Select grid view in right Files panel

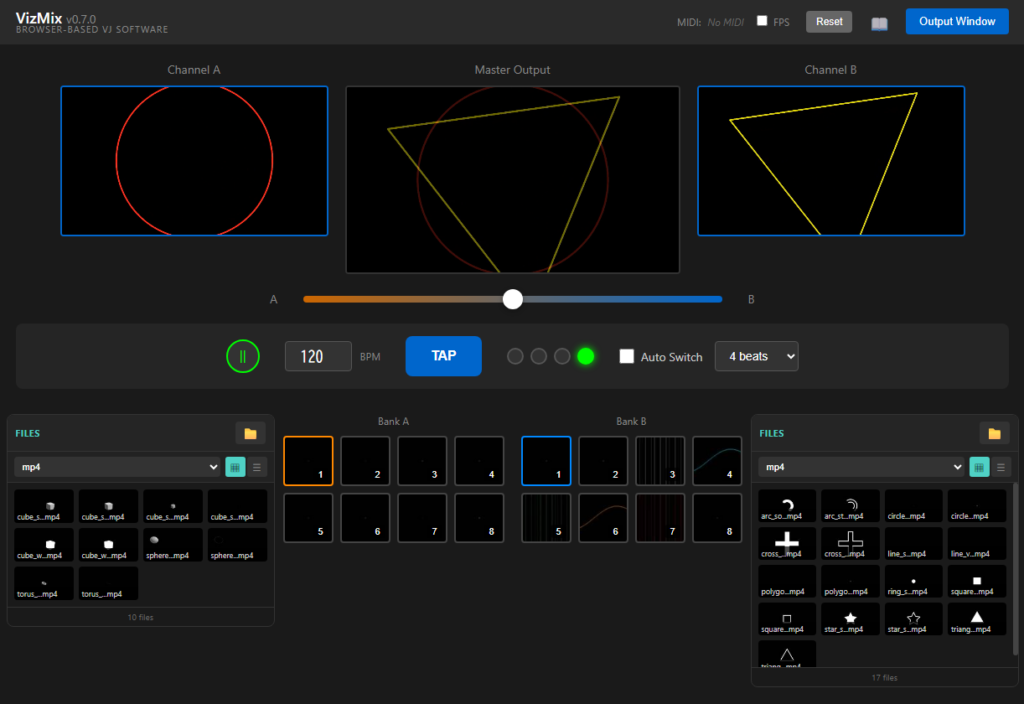click(979, 467)
